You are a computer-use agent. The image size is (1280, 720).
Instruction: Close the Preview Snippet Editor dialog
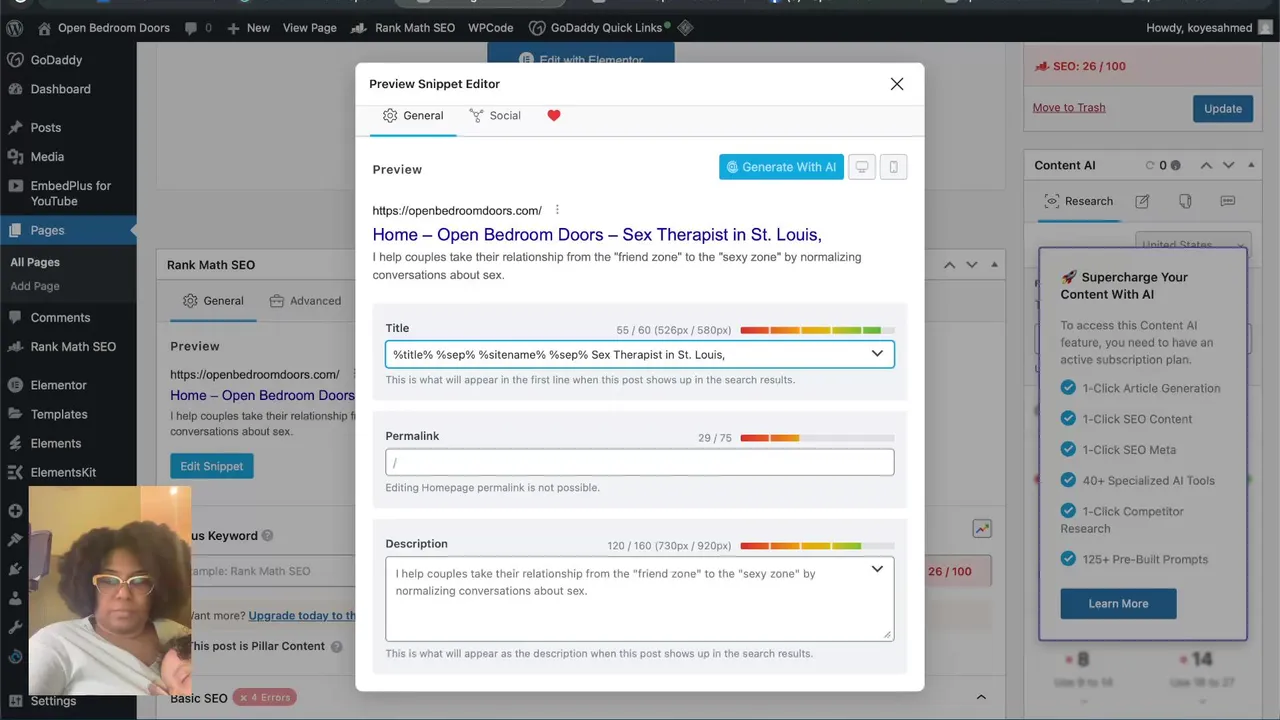tap(897, 84)
